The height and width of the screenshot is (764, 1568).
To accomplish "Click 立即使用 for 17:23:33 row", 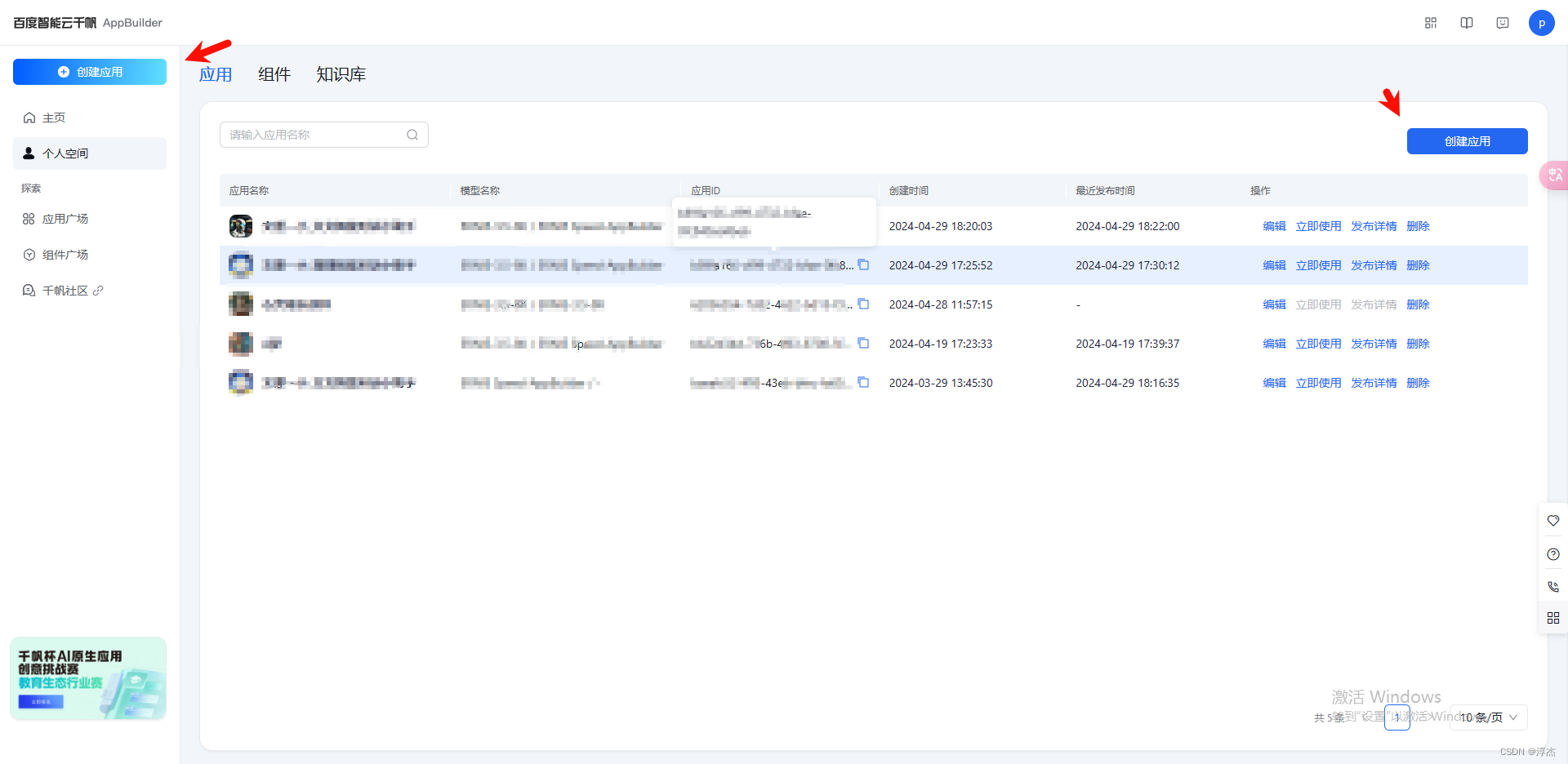I will click(1318, 344).
